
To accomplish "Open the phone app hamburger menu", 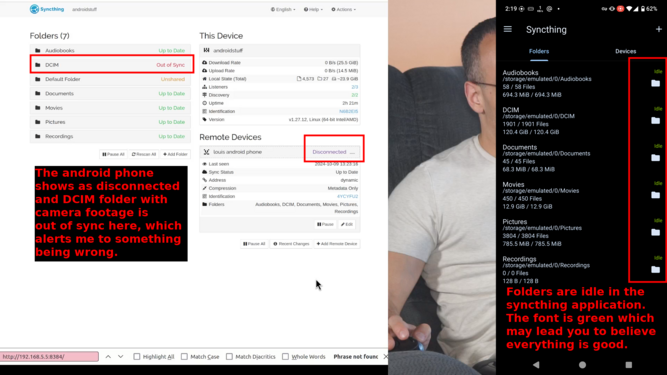I will [x=507, y=29].
